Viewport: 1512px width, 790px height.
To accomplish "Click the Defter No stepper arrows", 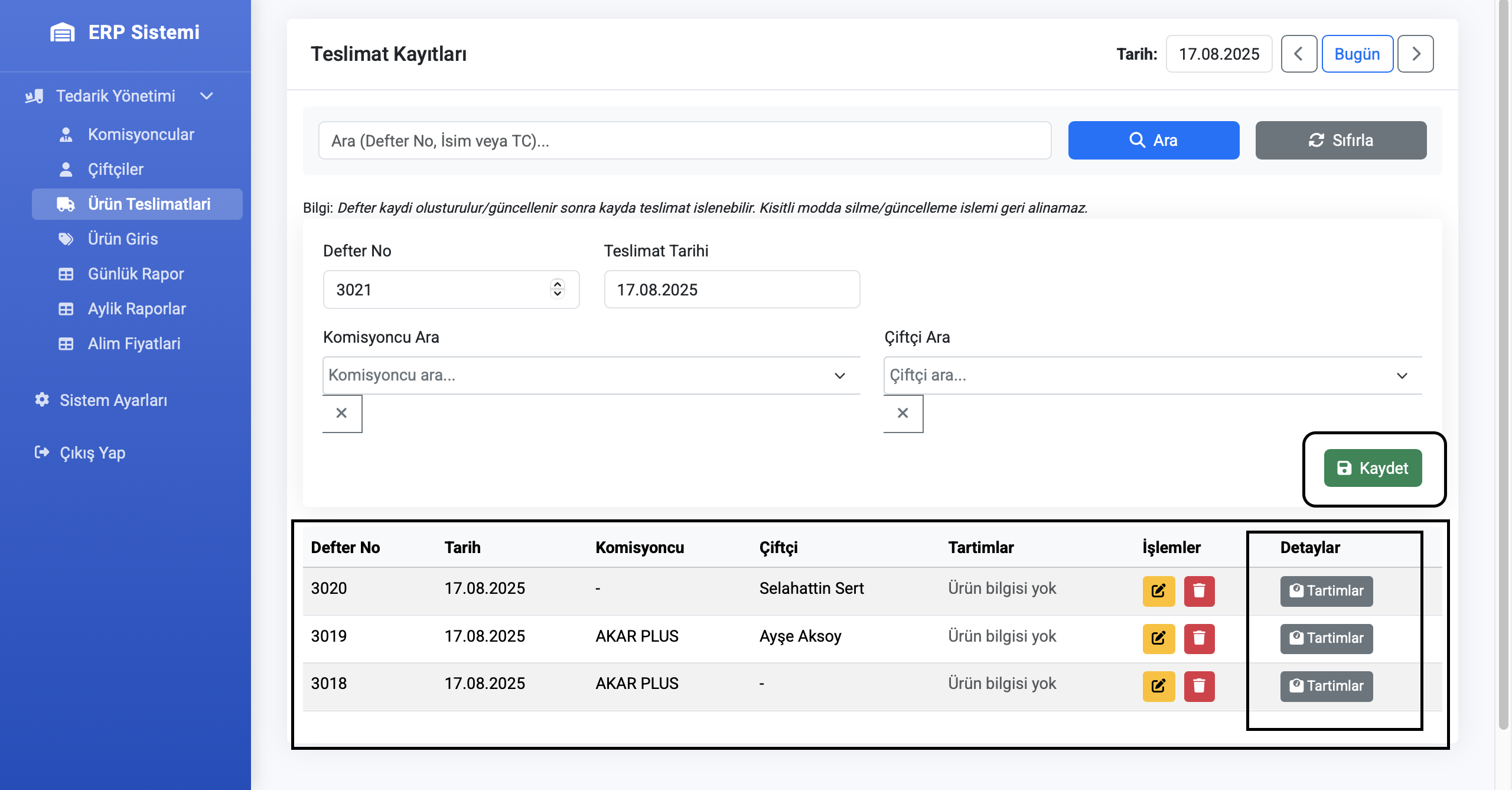I will pos(557,289).
